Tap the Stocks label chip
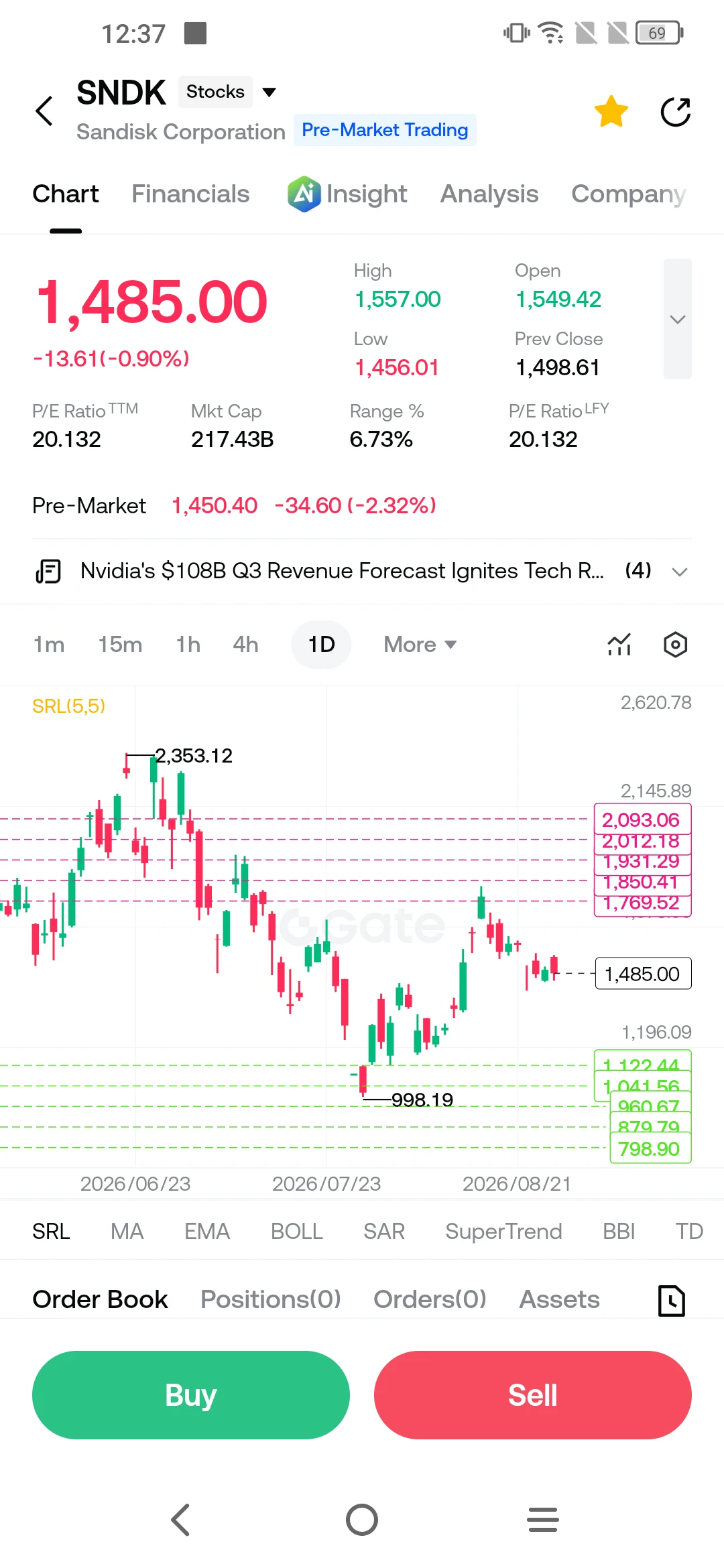This screenshot has height=1568, width=724. pyautogui.click(x=215, y=92)
